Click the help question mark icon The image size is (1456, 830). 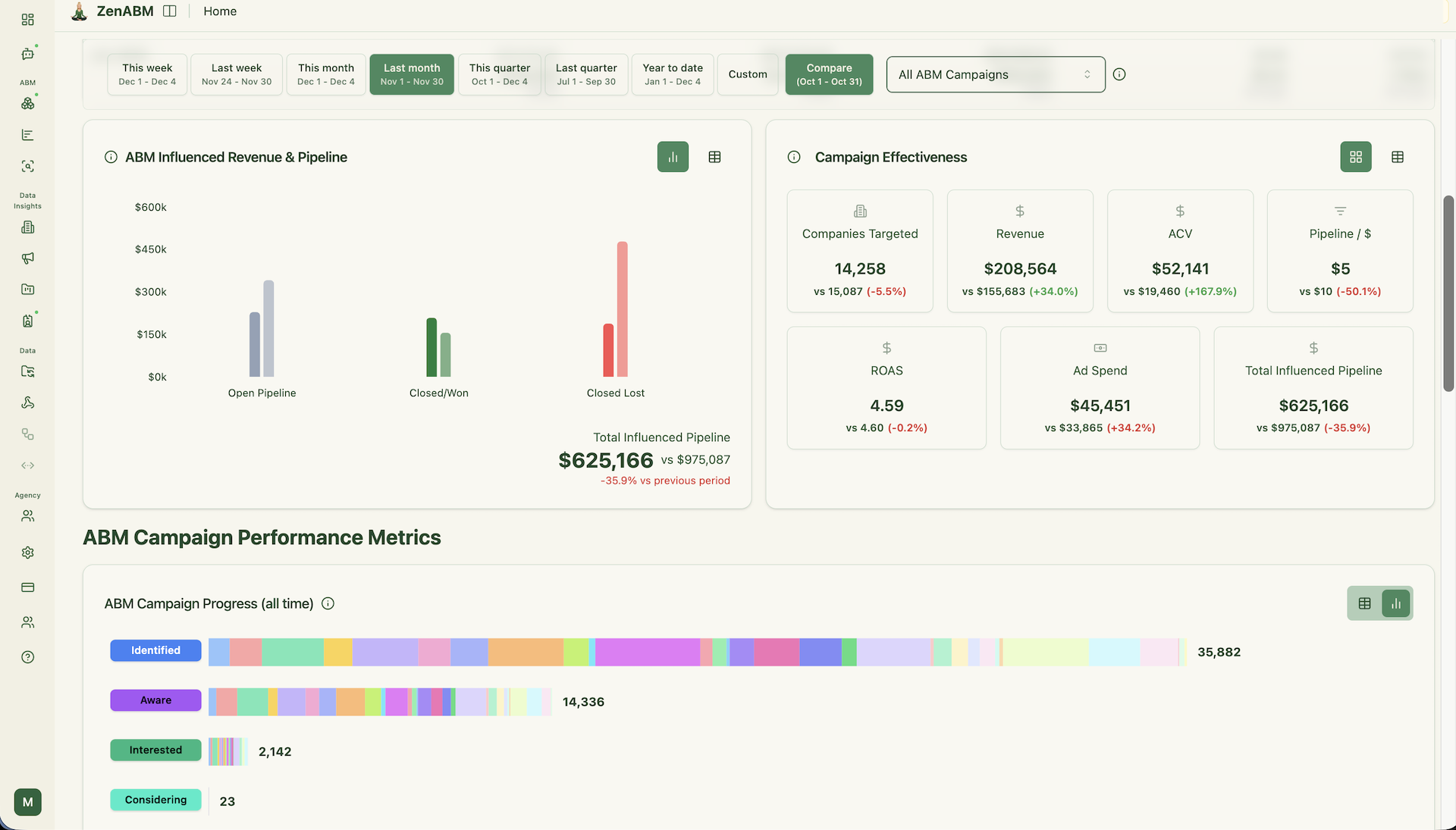pyautogui.click(x=28, y=657)
